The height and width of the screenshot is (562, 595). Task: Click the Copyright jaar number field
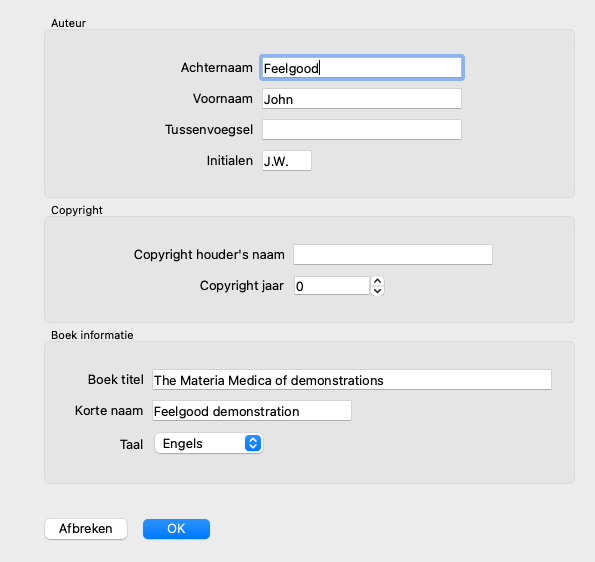click(332, 286)
